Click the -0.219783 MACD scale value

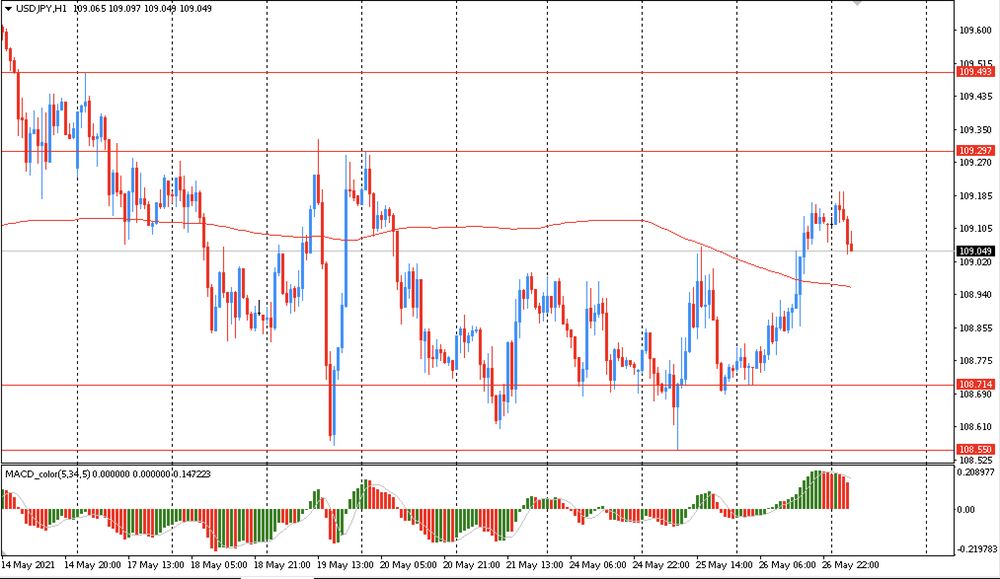click(x=975, y=549)
